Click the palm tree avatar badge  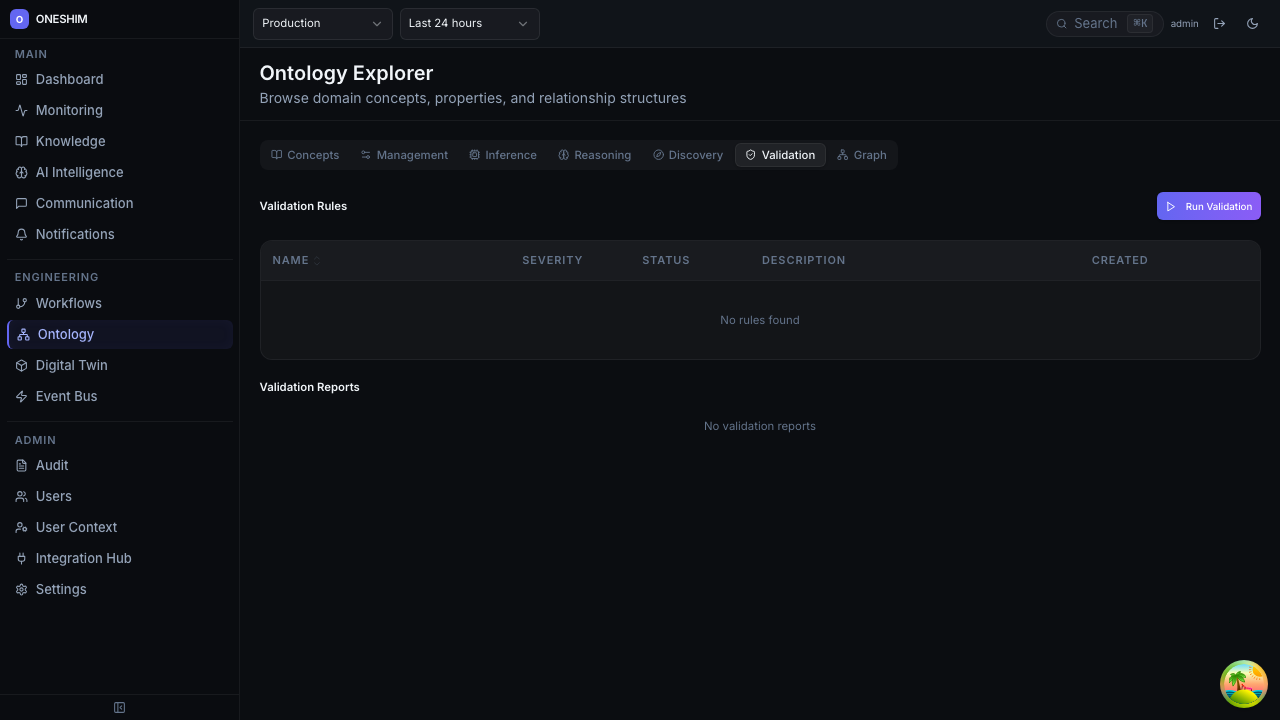1243,684
